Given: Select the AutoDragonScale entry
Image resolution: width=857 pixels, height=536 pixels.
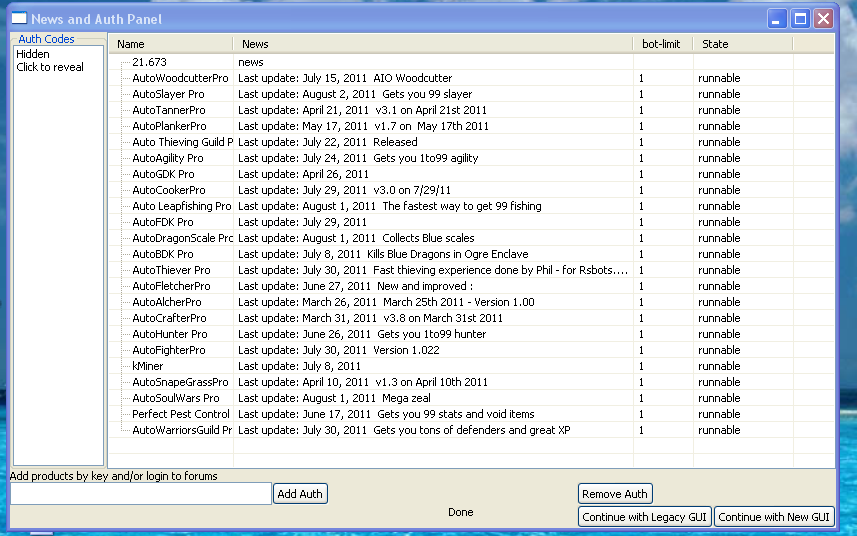Looking at the screenshot, I should pyautogui.click(x=183, y=238).
